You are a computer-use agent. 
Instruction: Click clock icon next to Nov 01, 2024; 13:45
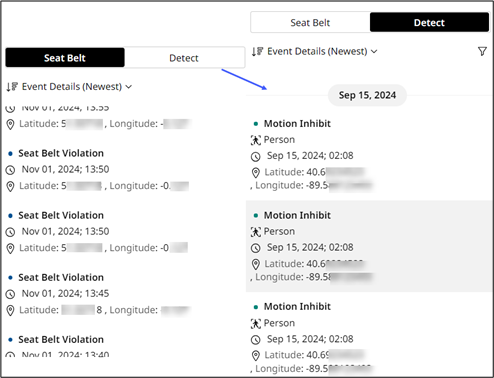10,294
